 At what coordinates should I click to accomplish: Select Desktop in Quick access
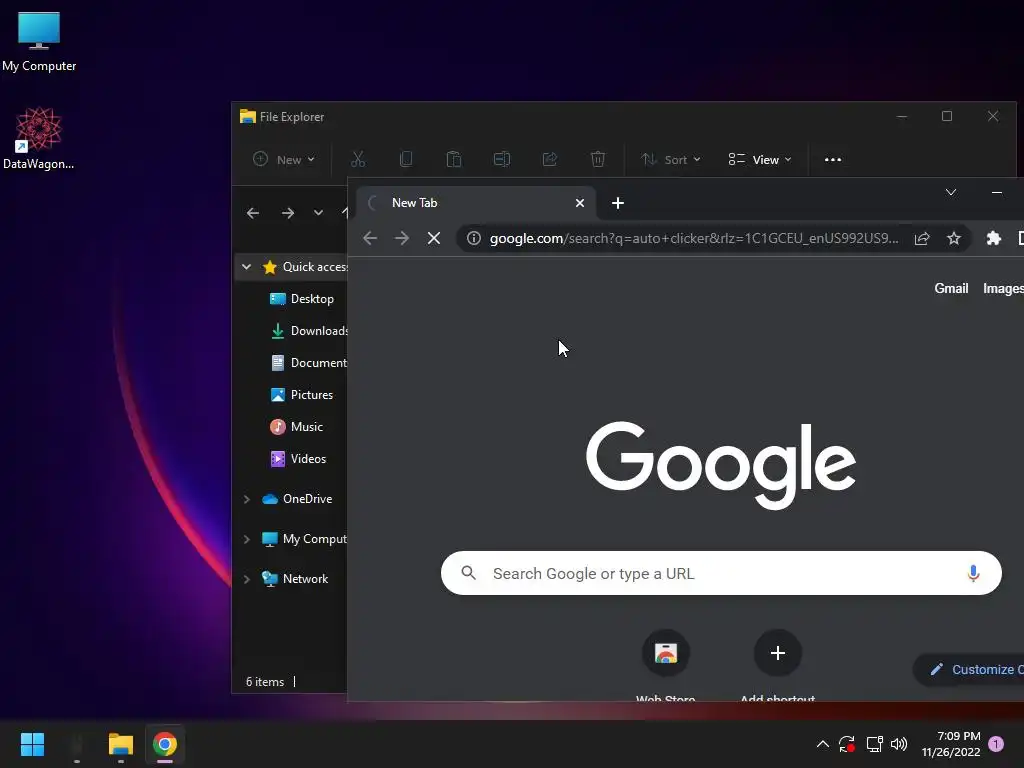point(302,298)
